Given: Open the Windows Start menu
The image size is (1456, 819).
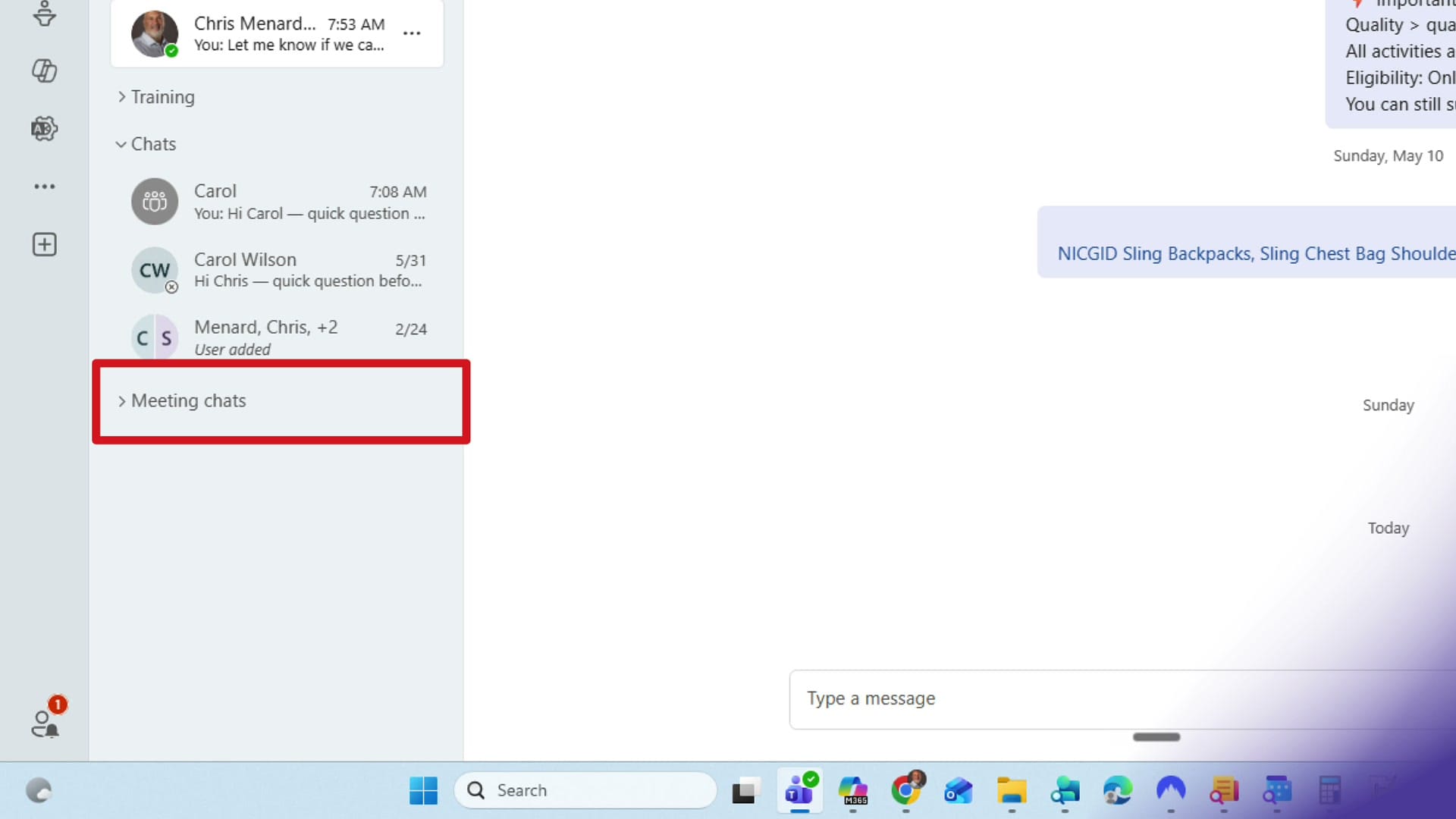Looking at the screenshot, I should (x=423, y=791).
